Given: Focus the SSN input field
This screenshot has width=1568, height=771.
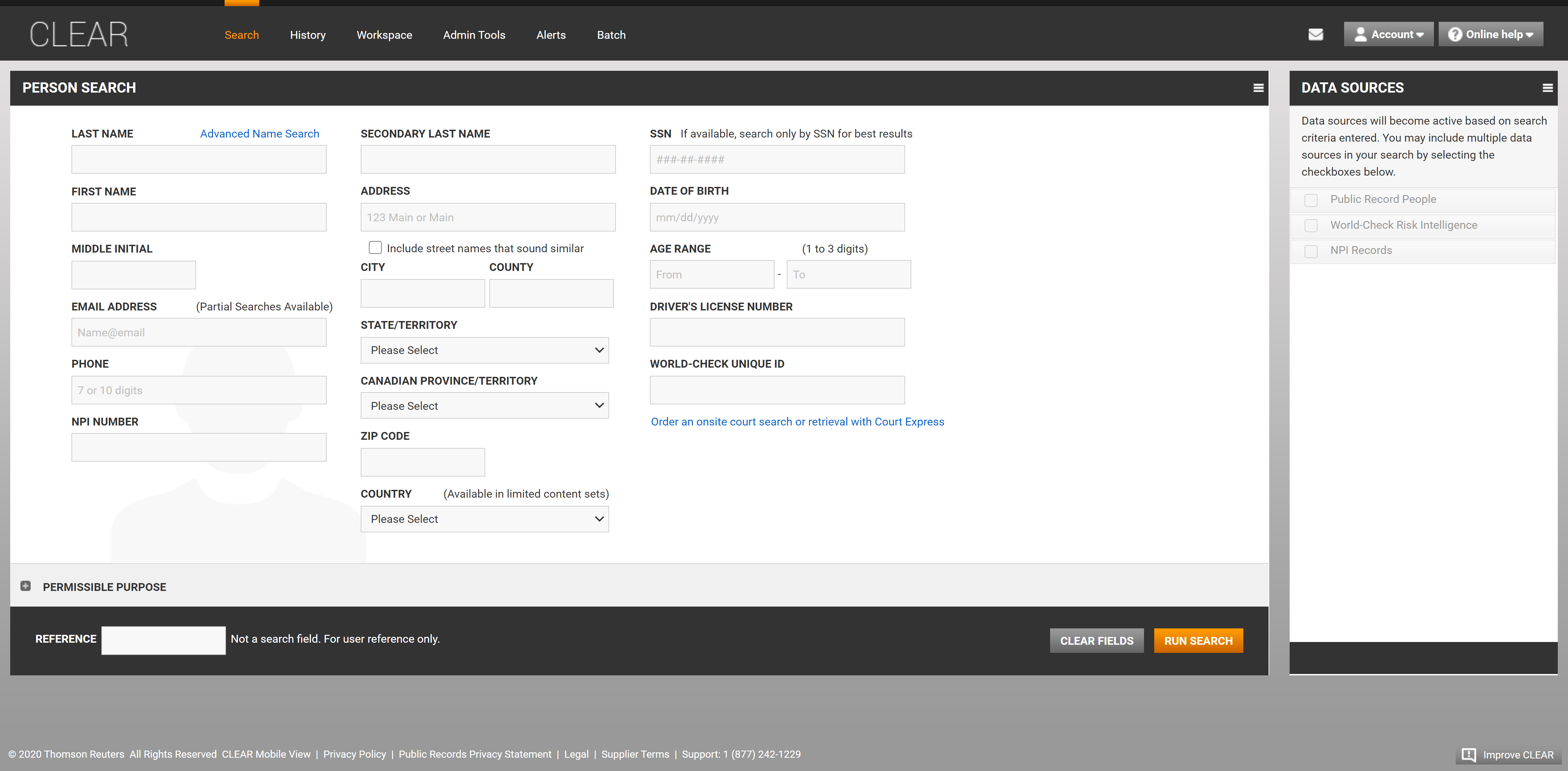Looking at the screenshot, I should [777, 160].
